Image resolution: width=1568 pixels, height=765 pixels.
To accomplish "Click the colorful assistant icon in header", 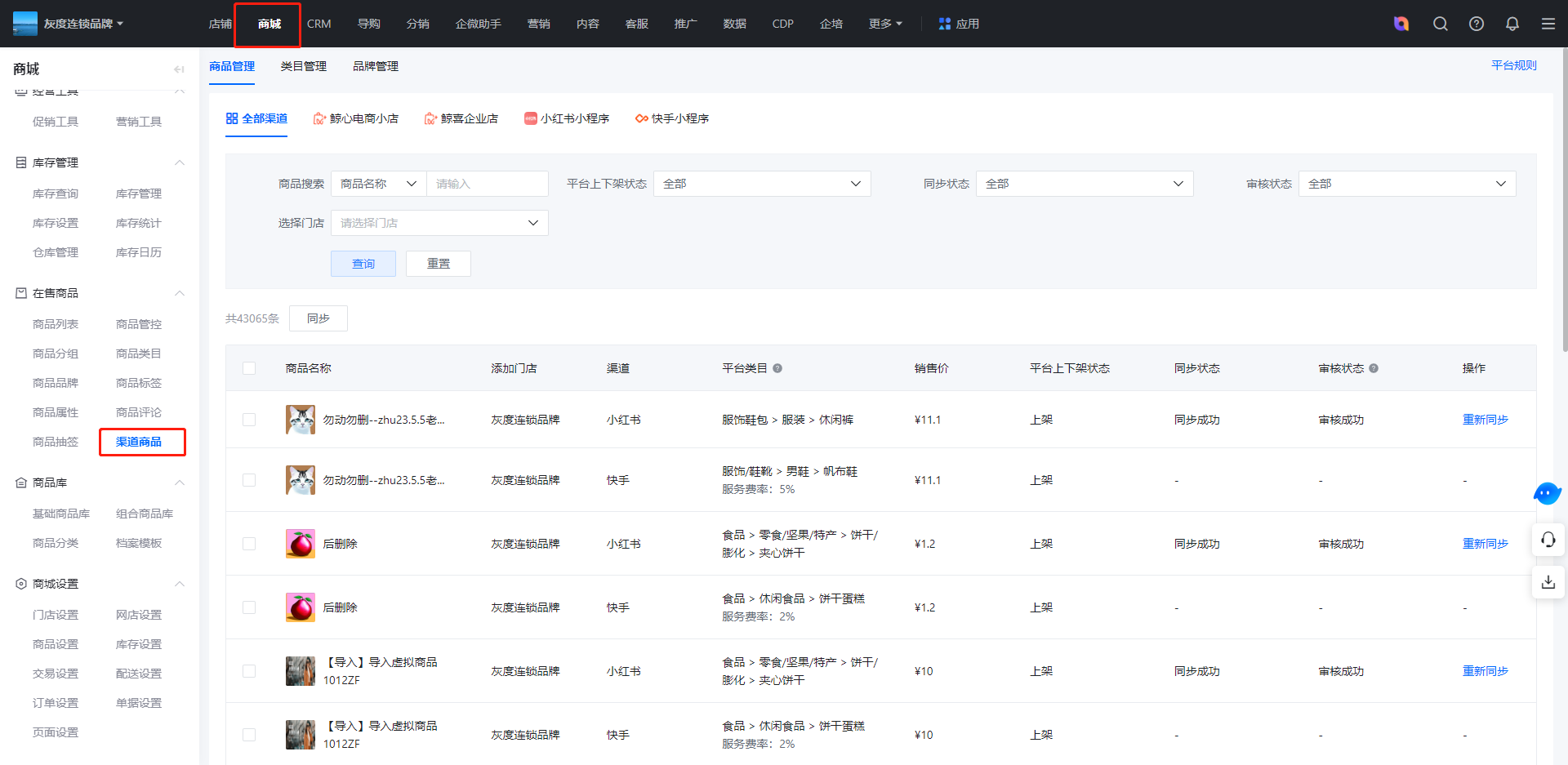I will [x=1401, y=24].
